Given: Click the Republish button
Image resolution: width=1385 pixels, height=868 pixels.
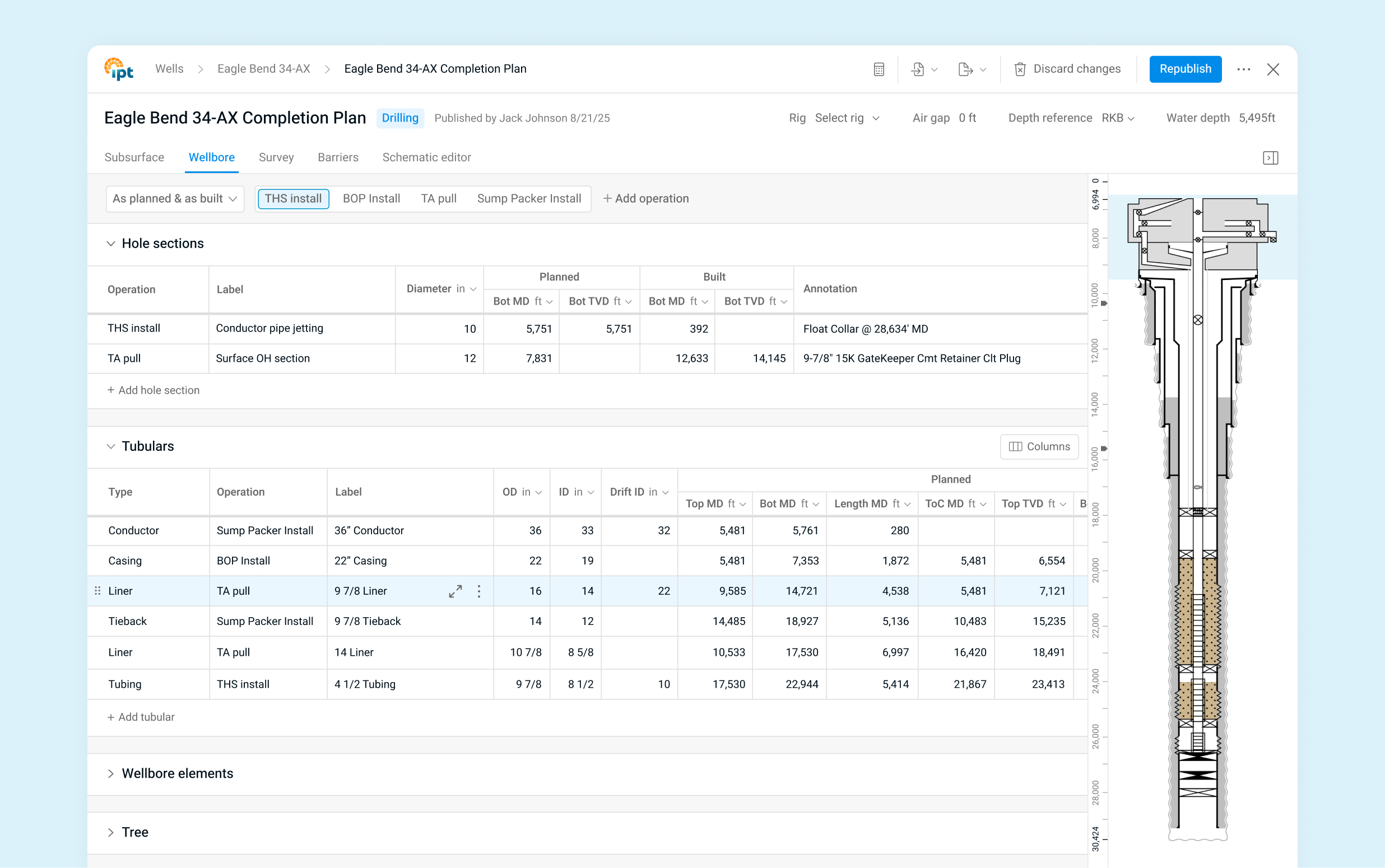Looking at the screenshot, I should (1184, 69).
